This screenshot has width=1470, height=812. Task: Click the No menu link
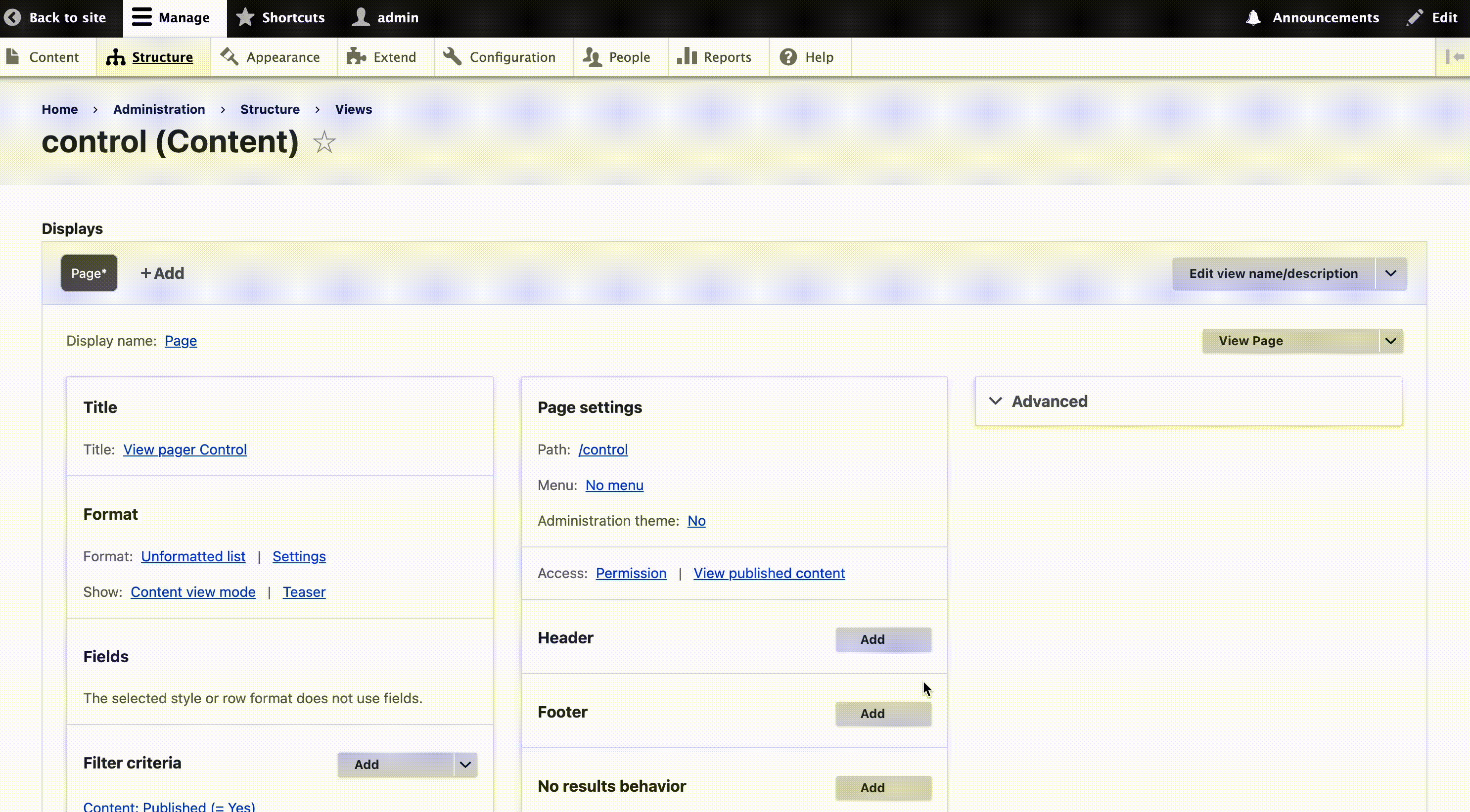(614, 485)
